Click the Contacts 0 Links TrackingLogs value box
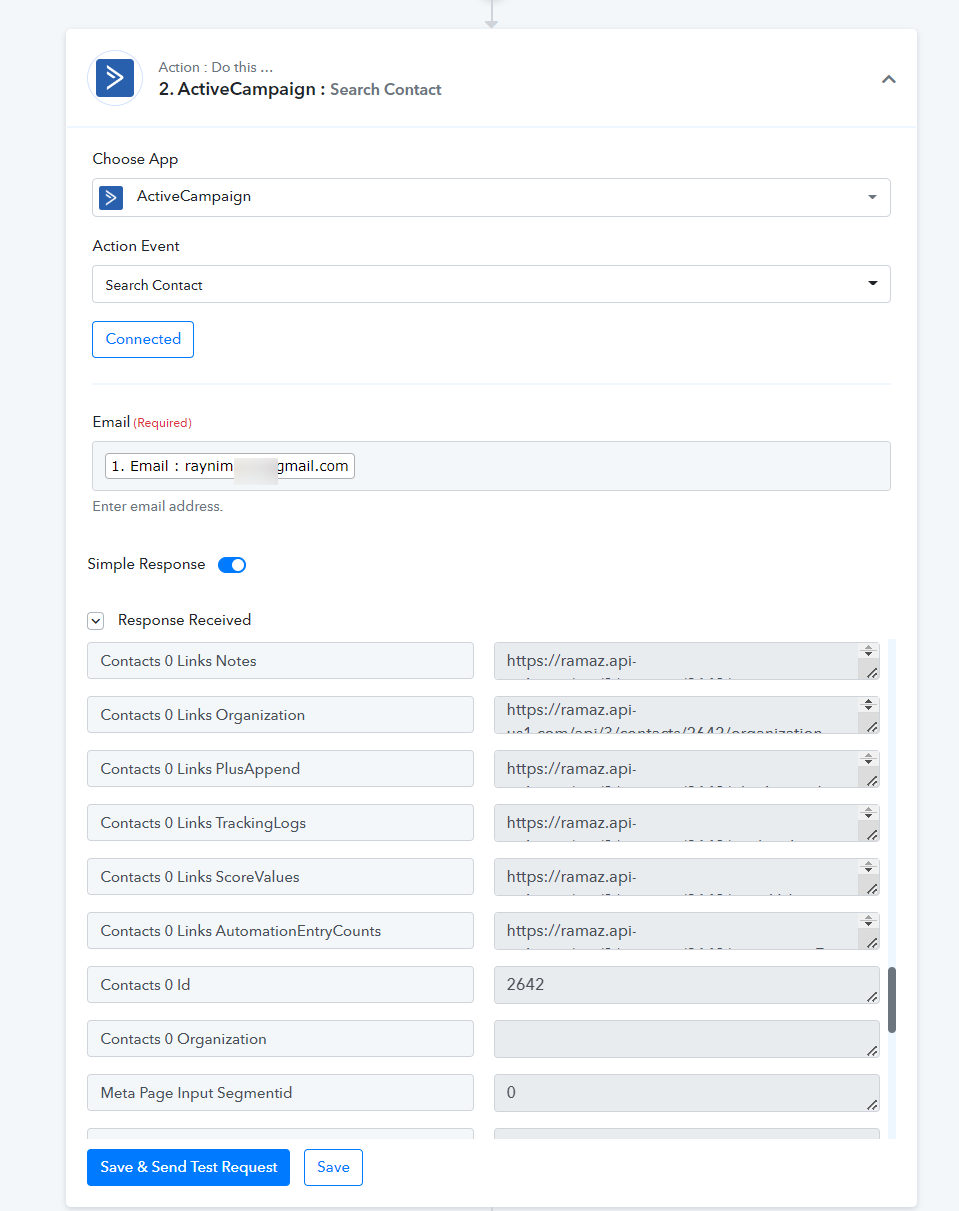This screenshot has width=959, height=1211. [x=686, y=823]
